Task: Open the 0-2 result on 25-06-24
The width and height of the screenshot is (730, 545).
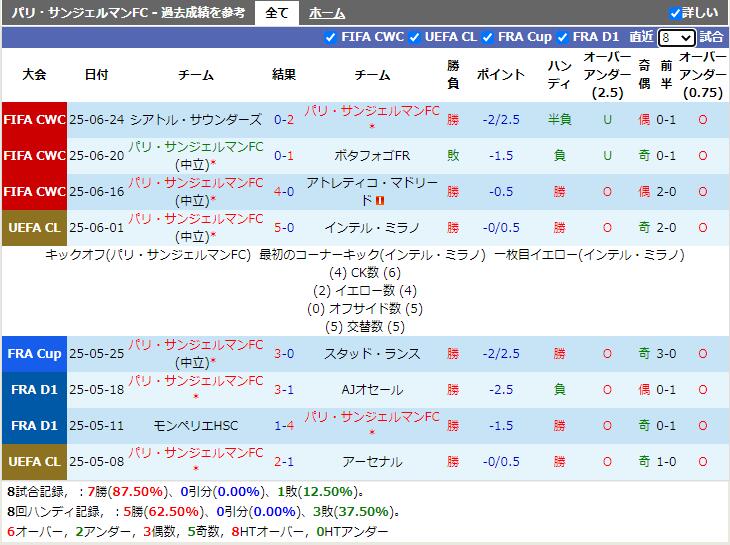Action: point(284,120)
